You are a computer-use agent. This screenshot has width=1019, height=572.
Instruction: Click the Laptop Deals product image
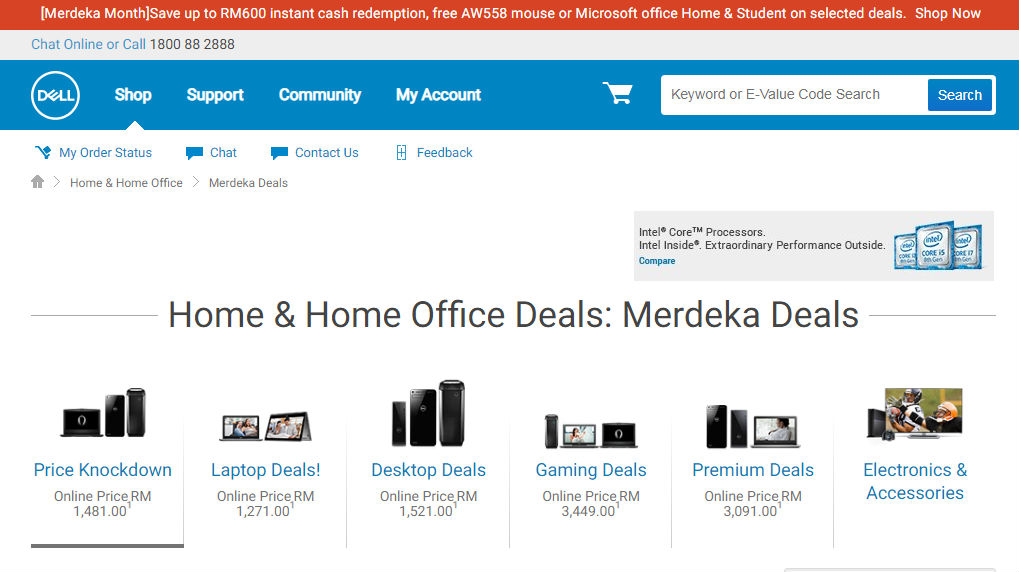pyautogui.click(x=265, y=426)
